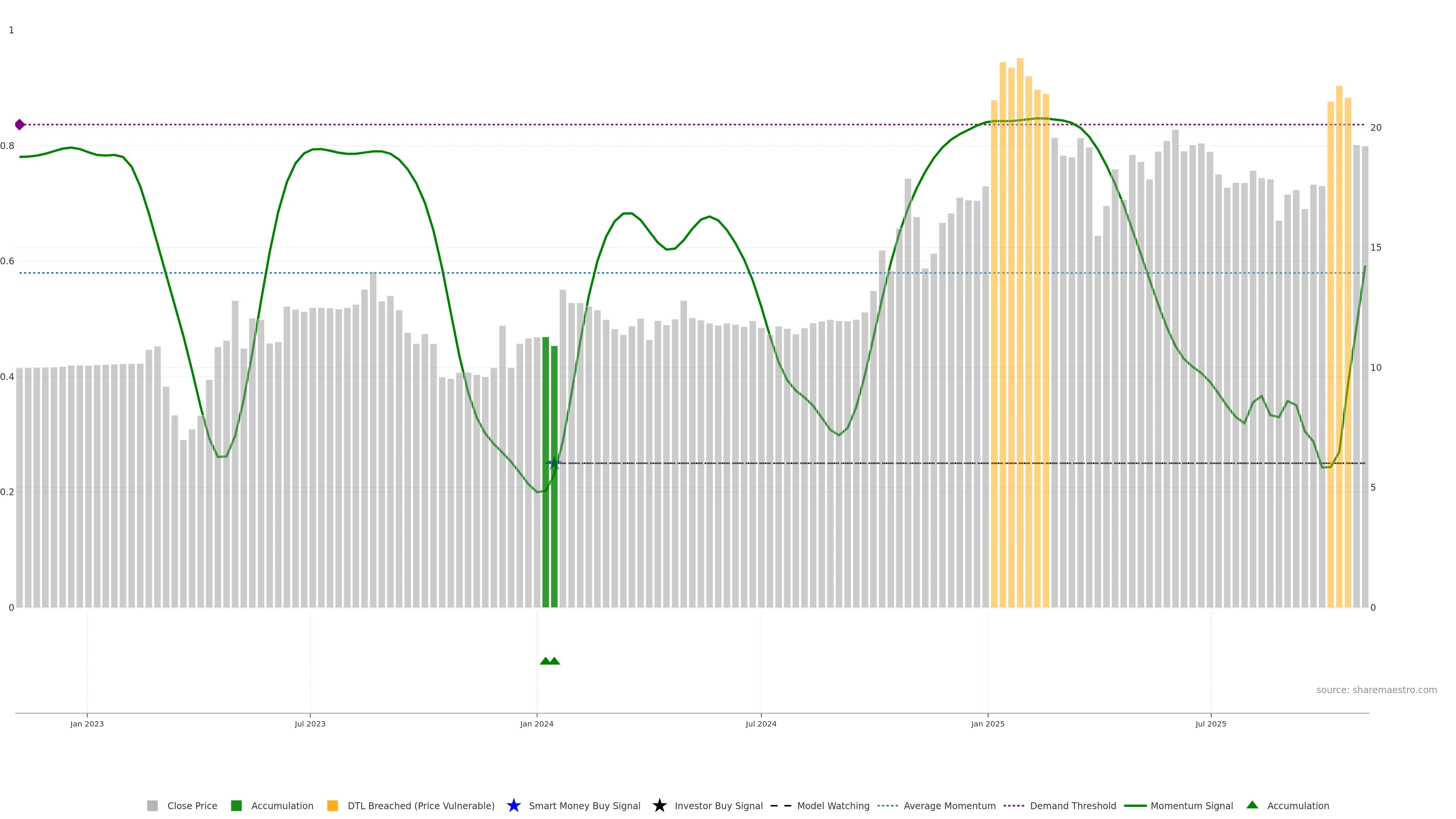1456x819 pixels.
Task: Click the orange DTL Breached legend swatch
Action: (333, 805)
